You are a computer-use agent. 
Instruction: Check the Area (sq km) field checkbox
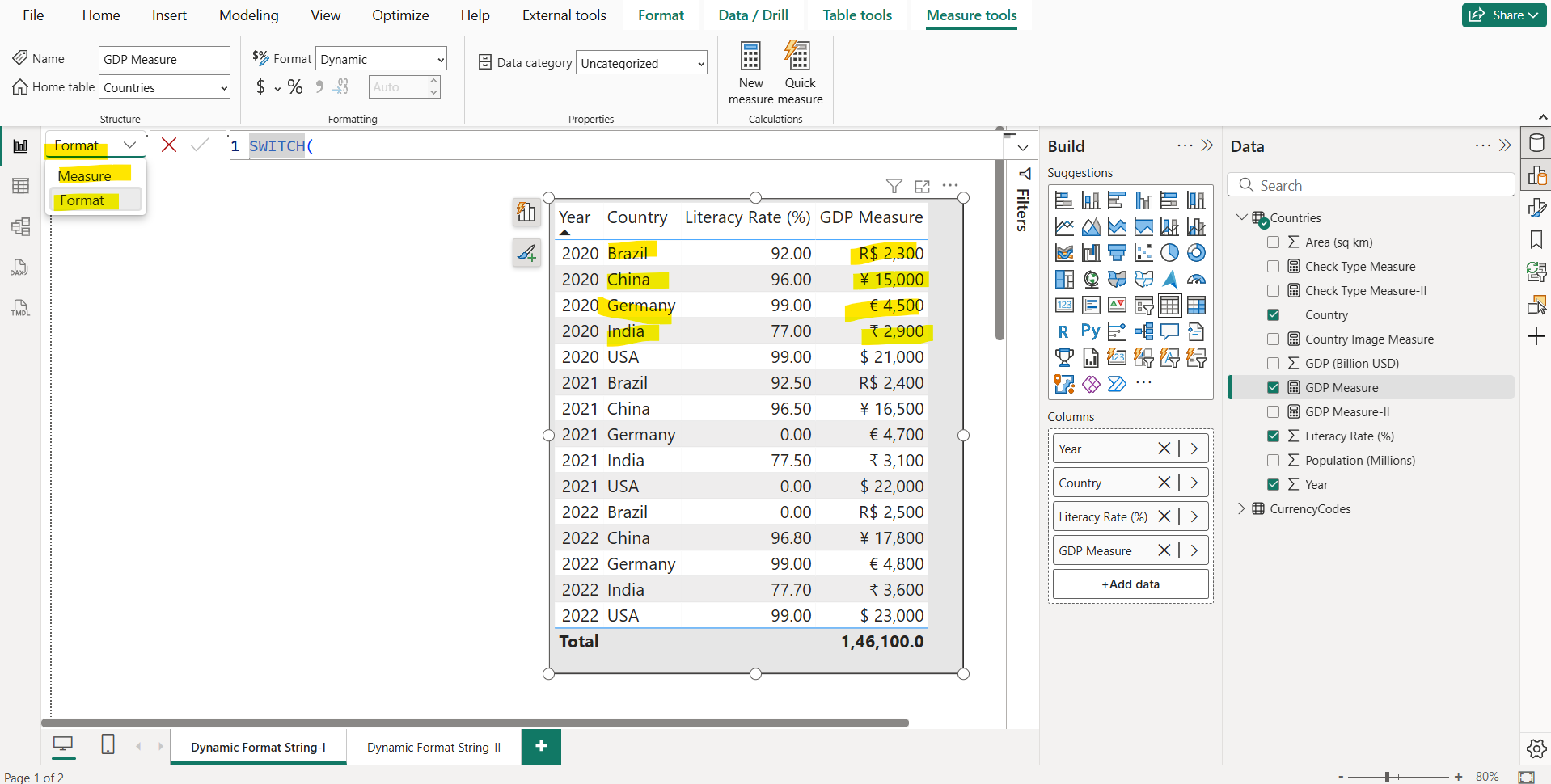pos(1273,242)
